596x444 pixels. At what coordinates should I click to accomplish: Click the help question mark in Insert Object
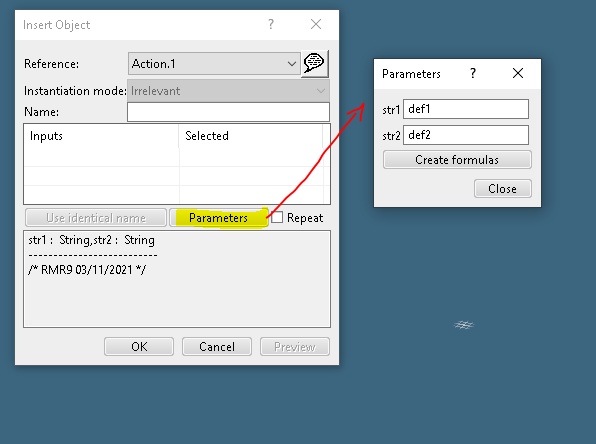coord(271,25)
